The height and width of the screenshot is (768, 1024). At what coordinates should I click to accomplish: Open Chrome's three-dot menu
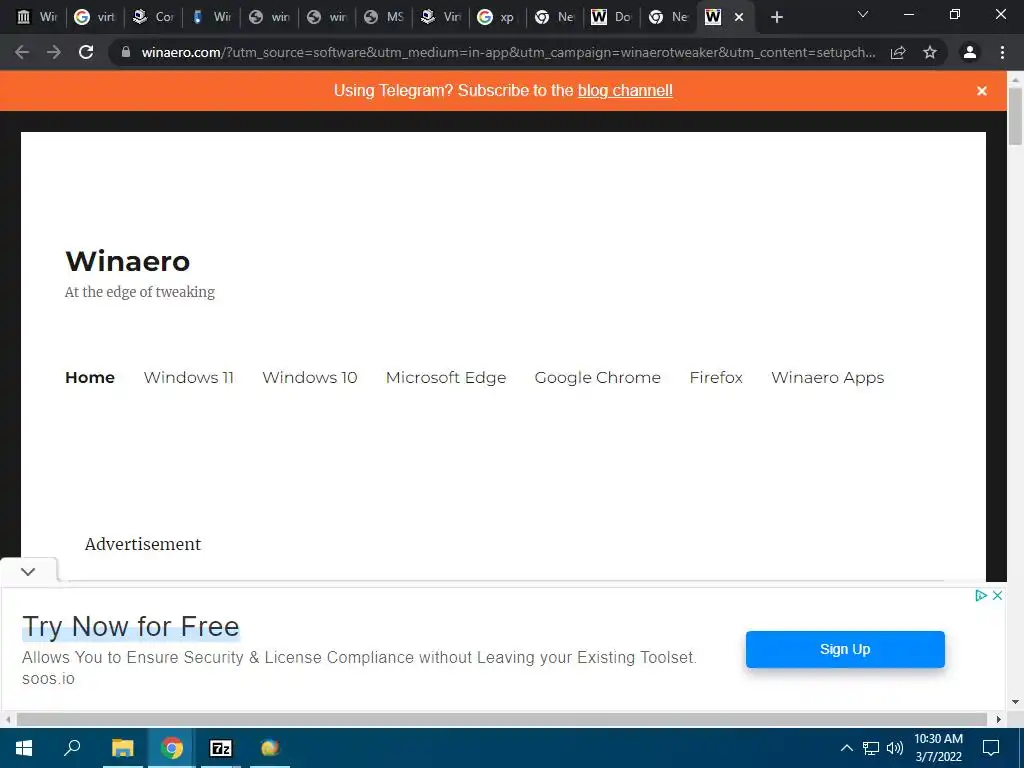click(x=1002, y=52)
